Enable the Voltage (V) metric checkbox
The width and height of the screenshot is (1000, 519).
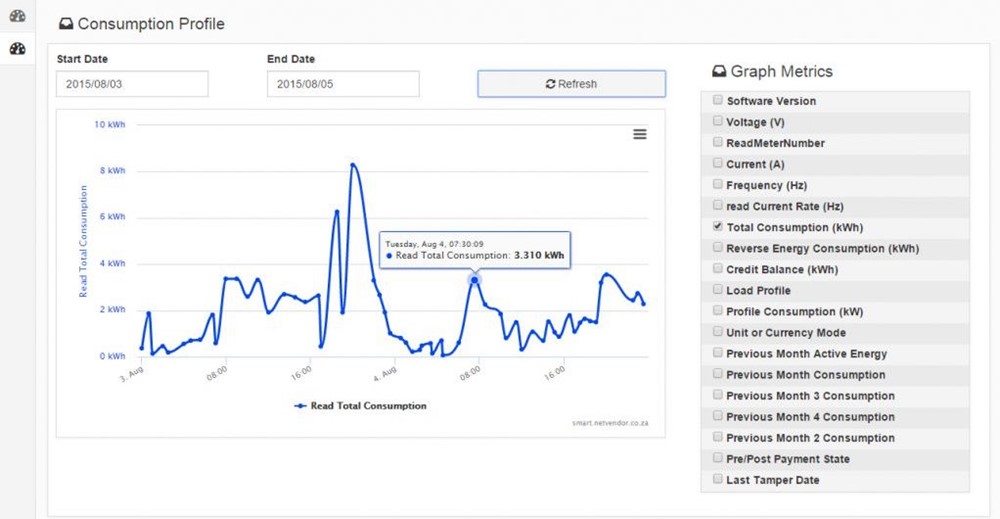click(718, 121)
